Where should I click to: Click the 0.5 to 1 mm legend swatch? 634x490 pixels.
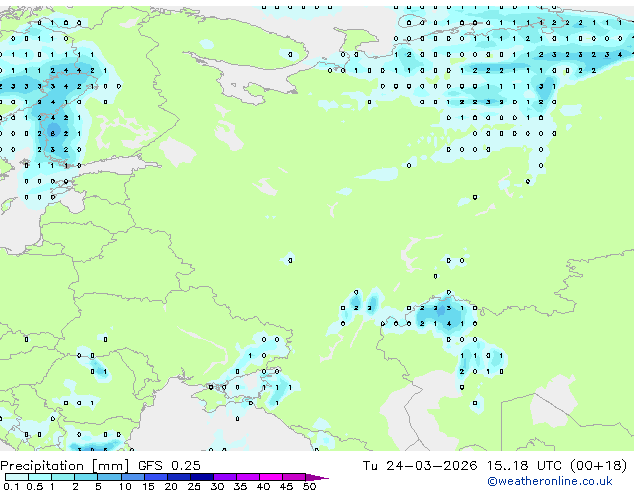pos(40,477)
